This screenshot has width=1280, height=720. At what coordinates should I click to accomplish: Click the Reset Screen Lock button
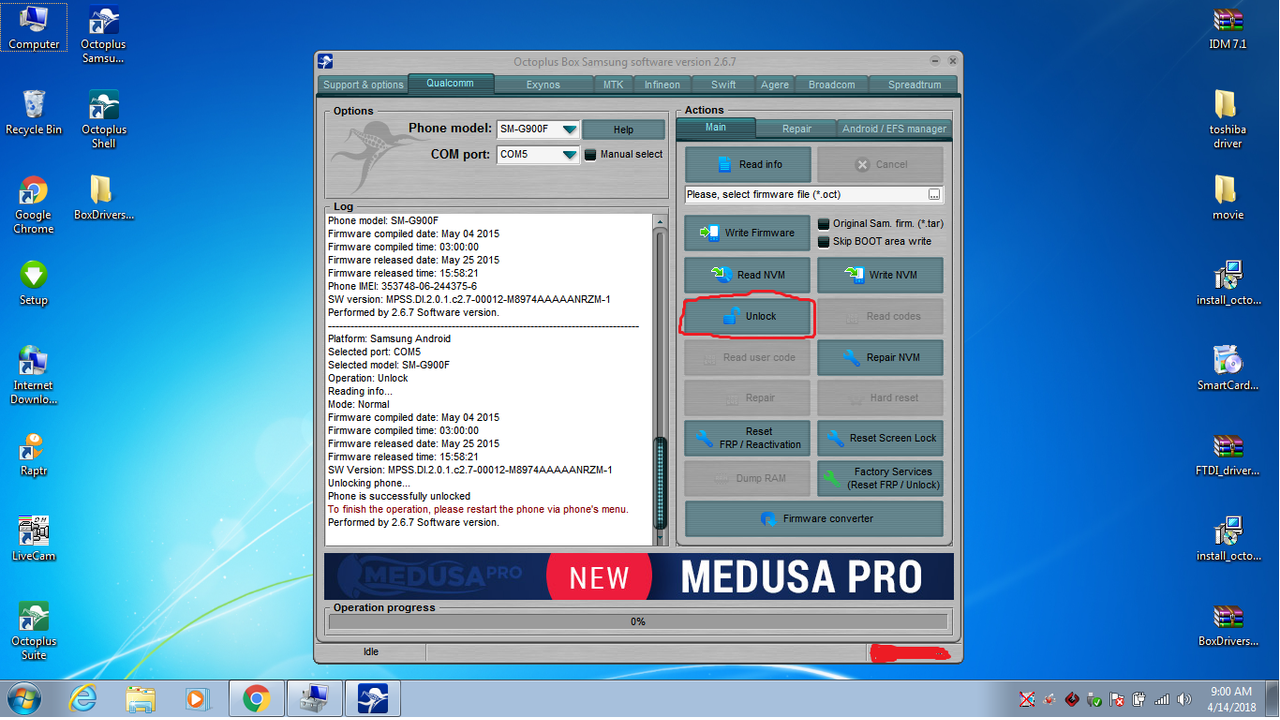pos(880,438)
